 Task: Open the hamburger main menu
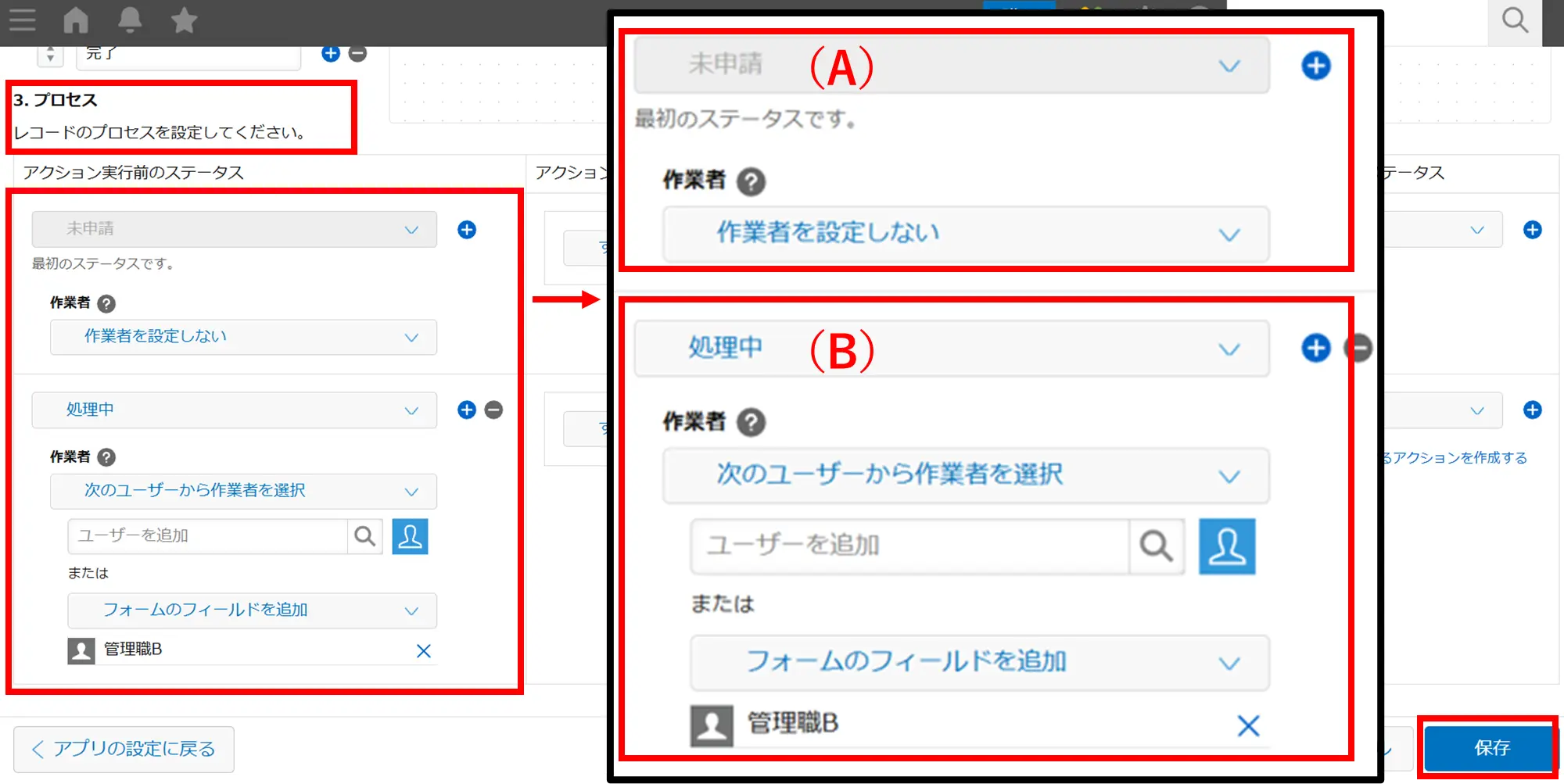[x=23, y=20]
